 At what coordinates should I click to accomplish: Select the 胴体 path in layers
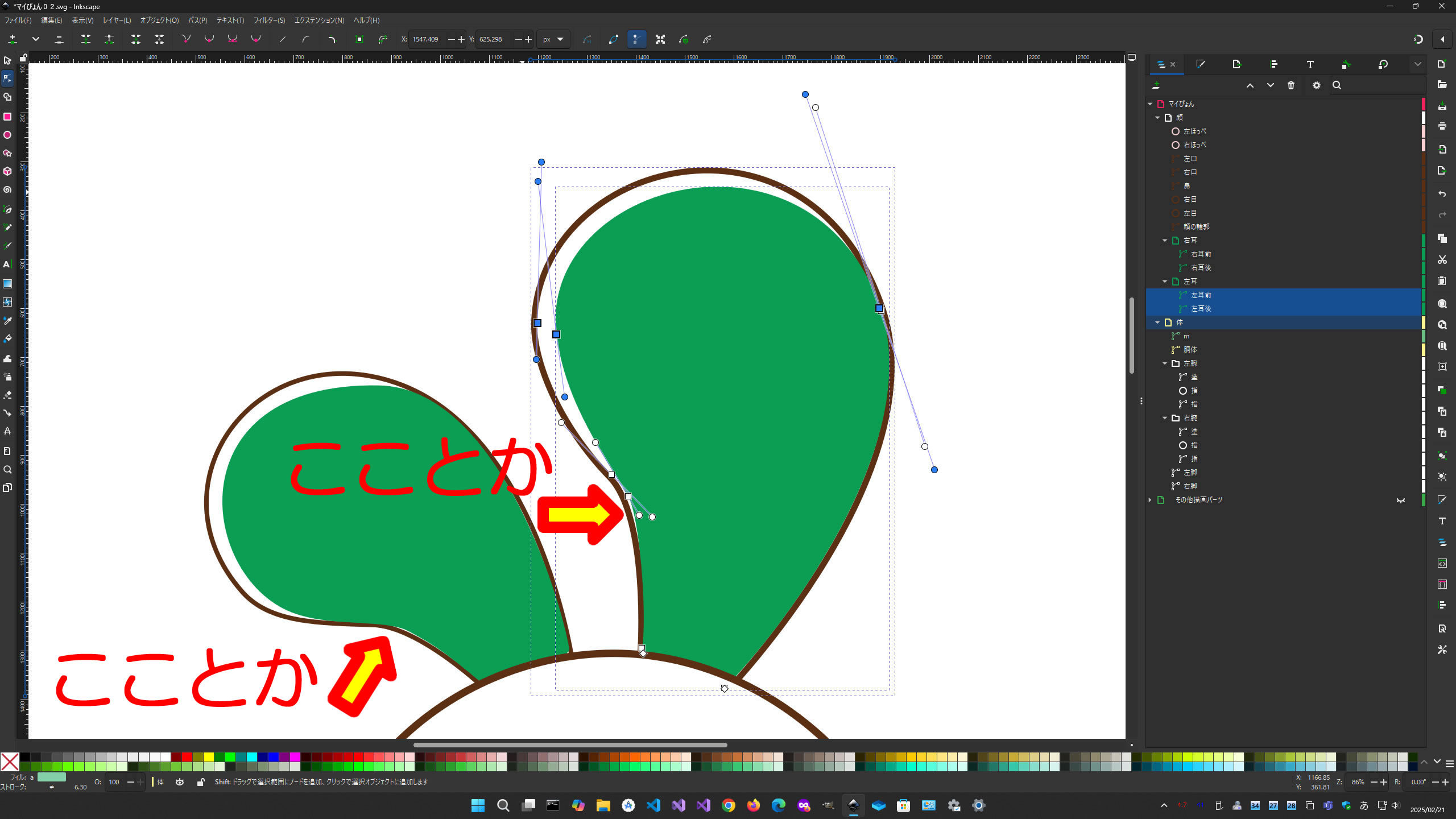[x=1190, y=350]
